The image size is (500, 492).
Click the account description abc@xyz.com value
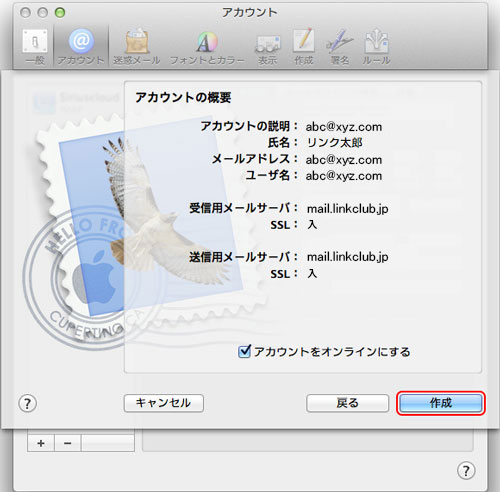(x=344, y=127)
